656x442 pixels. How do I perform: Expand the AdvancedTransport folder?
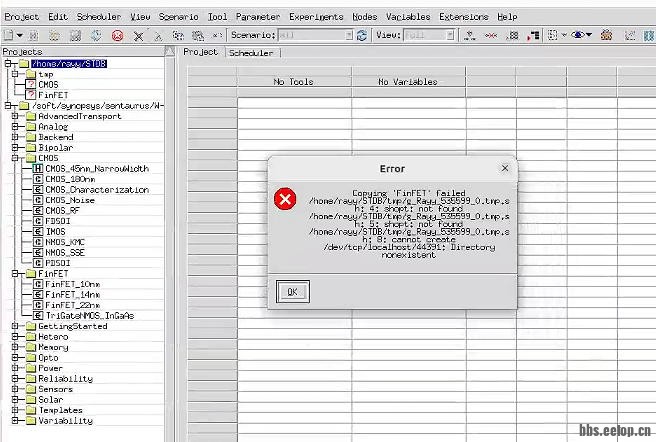pyautogui.click(x=16, y=116)
